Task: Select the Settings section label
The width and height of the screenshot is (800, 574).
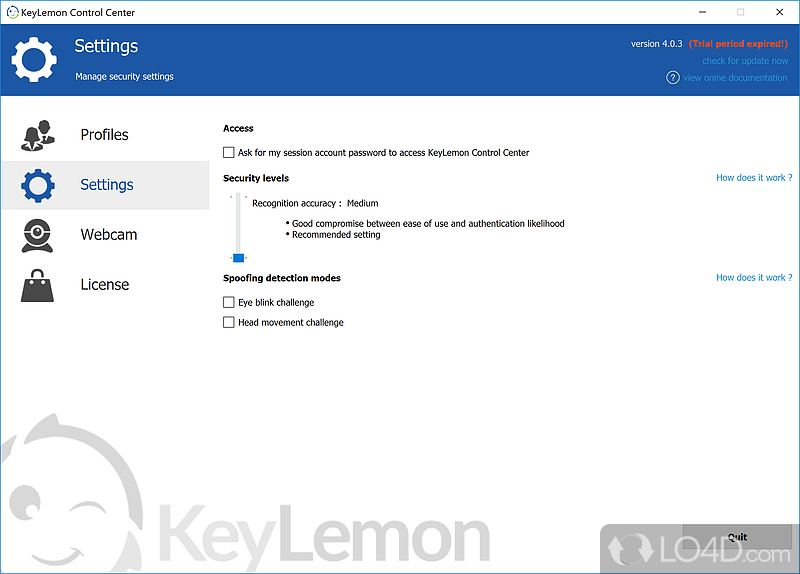Action: click(107, 184)
